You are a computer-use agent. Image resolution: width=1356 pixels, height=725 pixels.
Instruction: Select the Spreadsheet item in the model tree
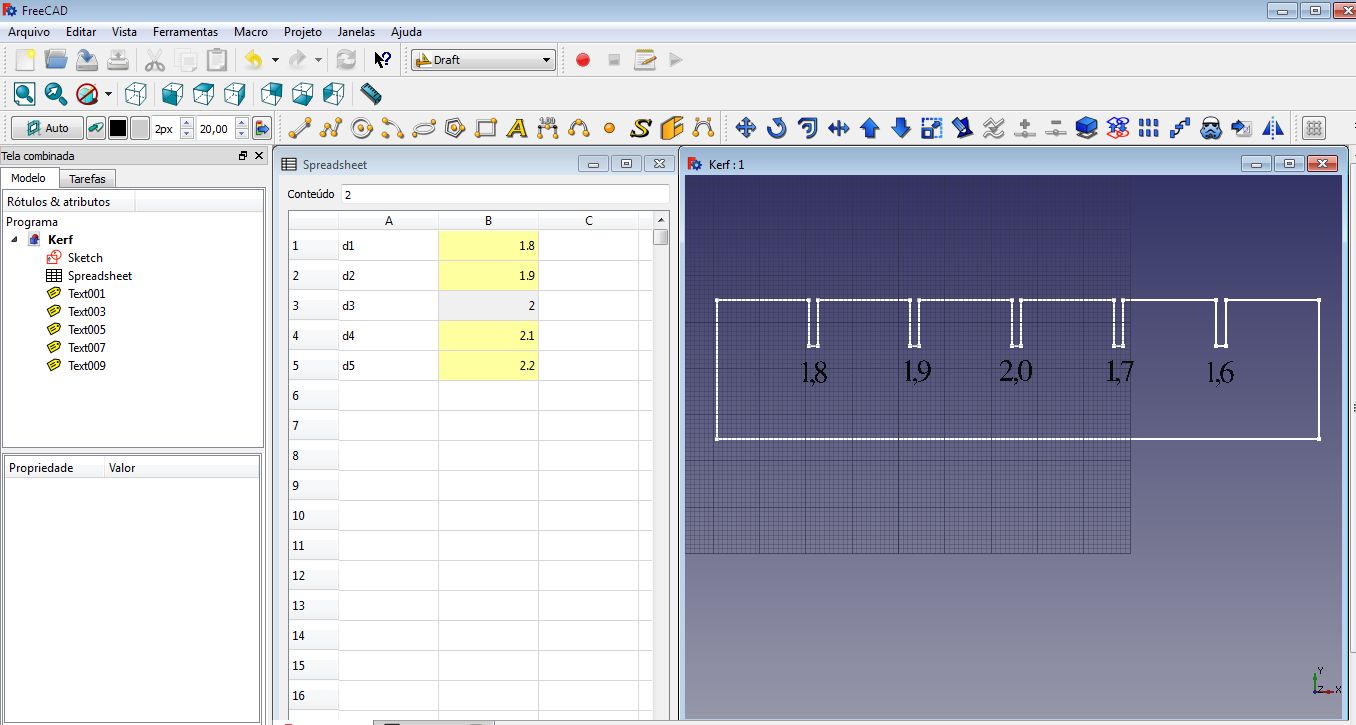click(x=99, y=276)
